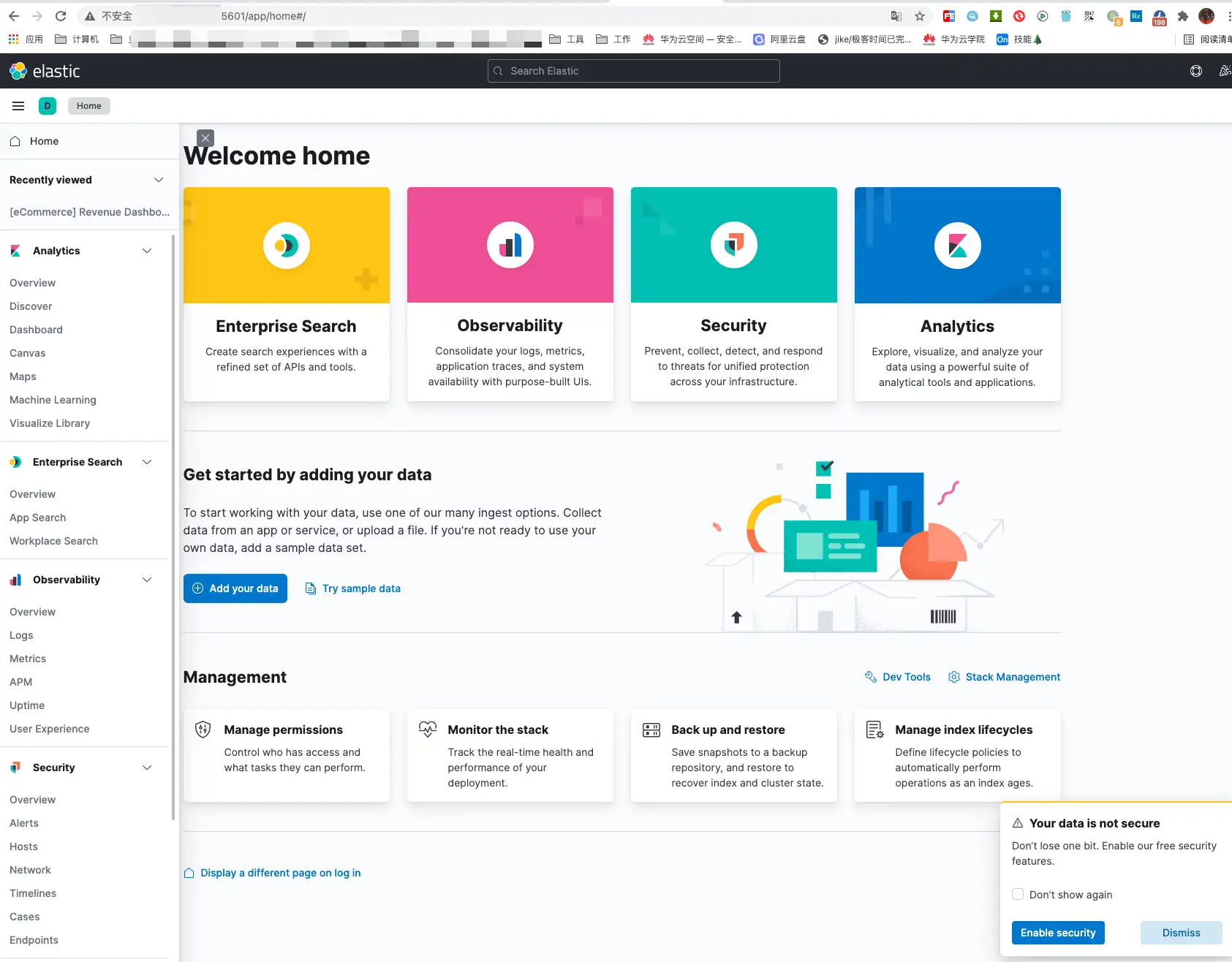Click the sidebar vertical scrollbar

[173, 526]
